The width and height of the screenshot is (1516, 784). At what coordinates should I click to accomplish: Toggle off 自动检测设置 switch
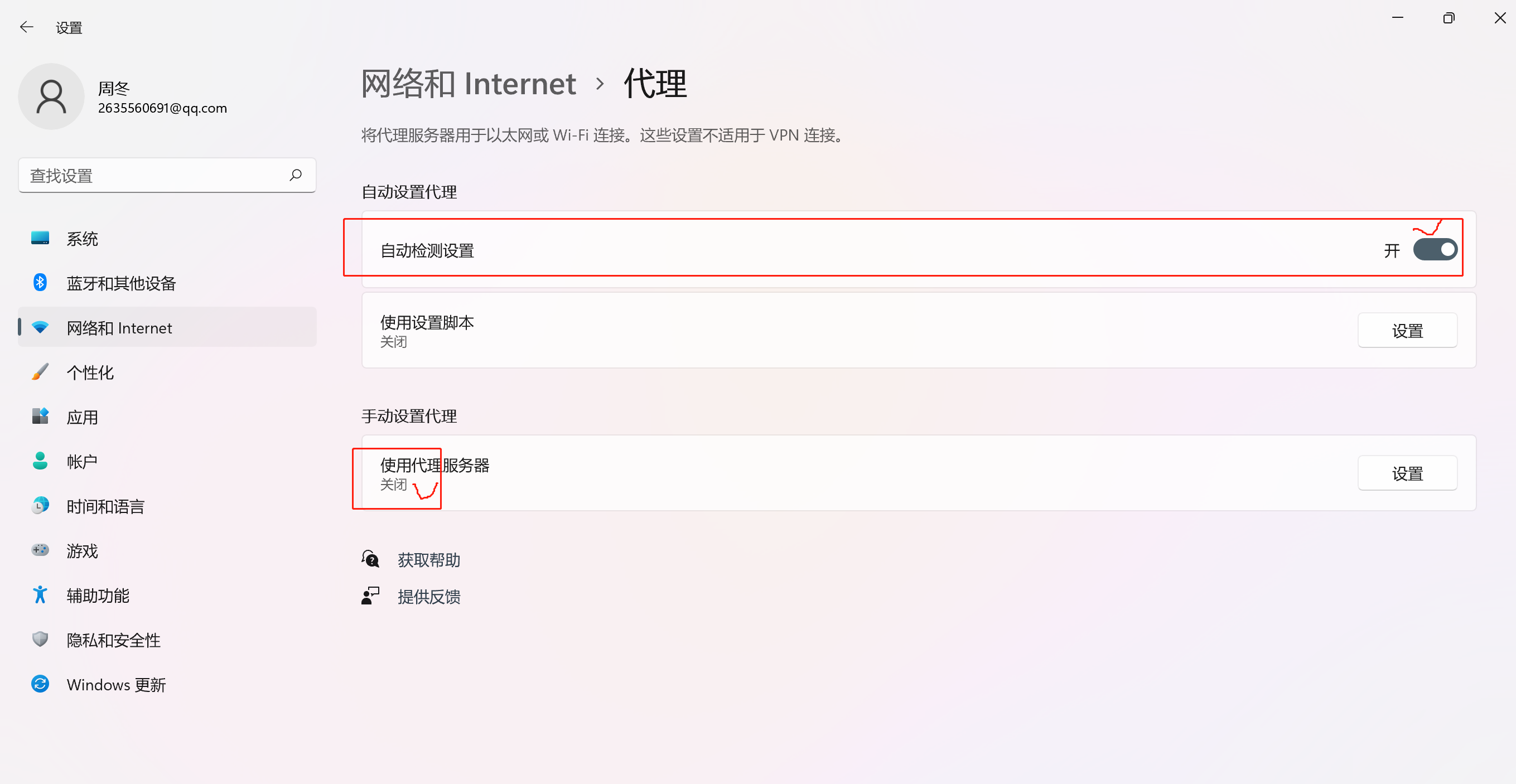[1435, 250]
